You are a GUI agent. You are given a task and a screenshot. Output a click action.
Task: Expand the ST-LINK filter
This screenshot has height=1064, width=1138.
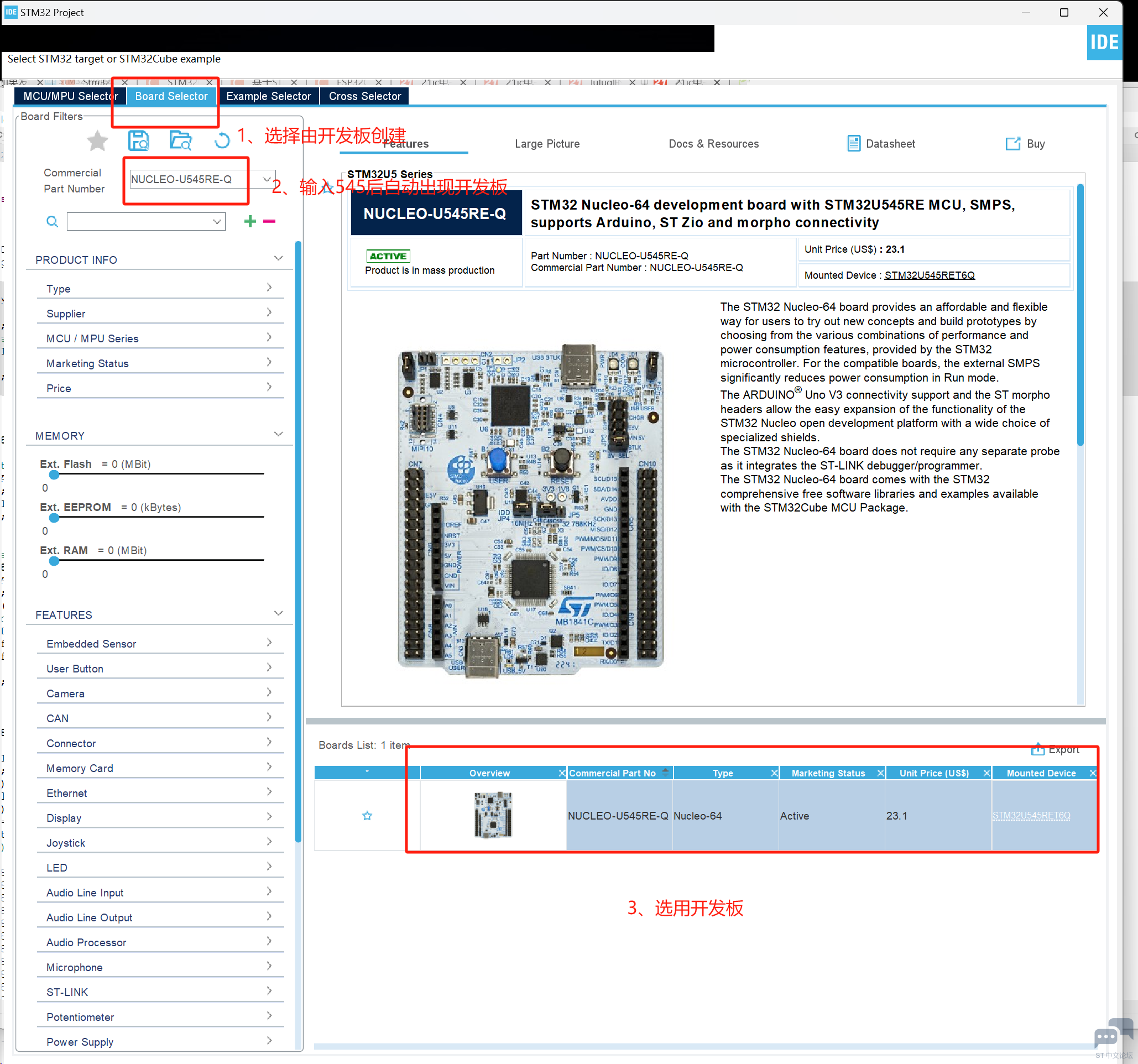coord(160,992)
